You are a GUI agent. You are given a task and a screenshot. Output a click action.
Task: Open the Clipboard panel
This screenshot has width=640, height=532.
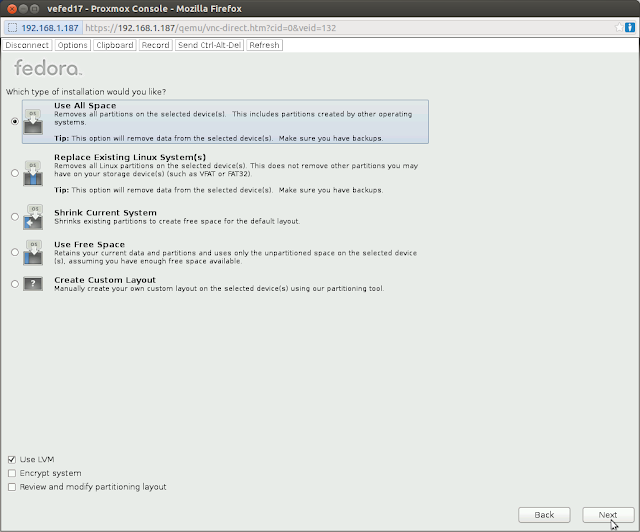coord(115,45)
